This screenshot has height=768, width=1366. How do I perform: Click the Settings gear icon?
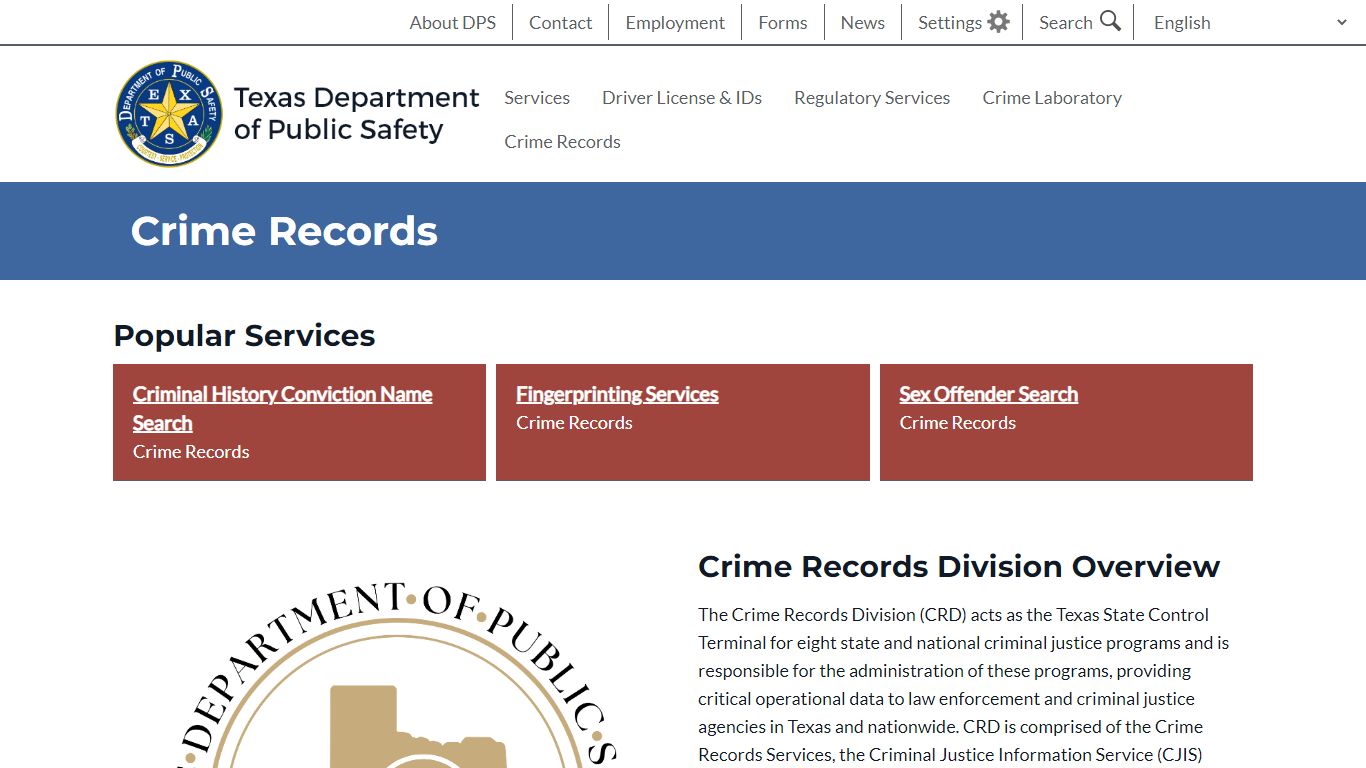[x=998, y=22]
